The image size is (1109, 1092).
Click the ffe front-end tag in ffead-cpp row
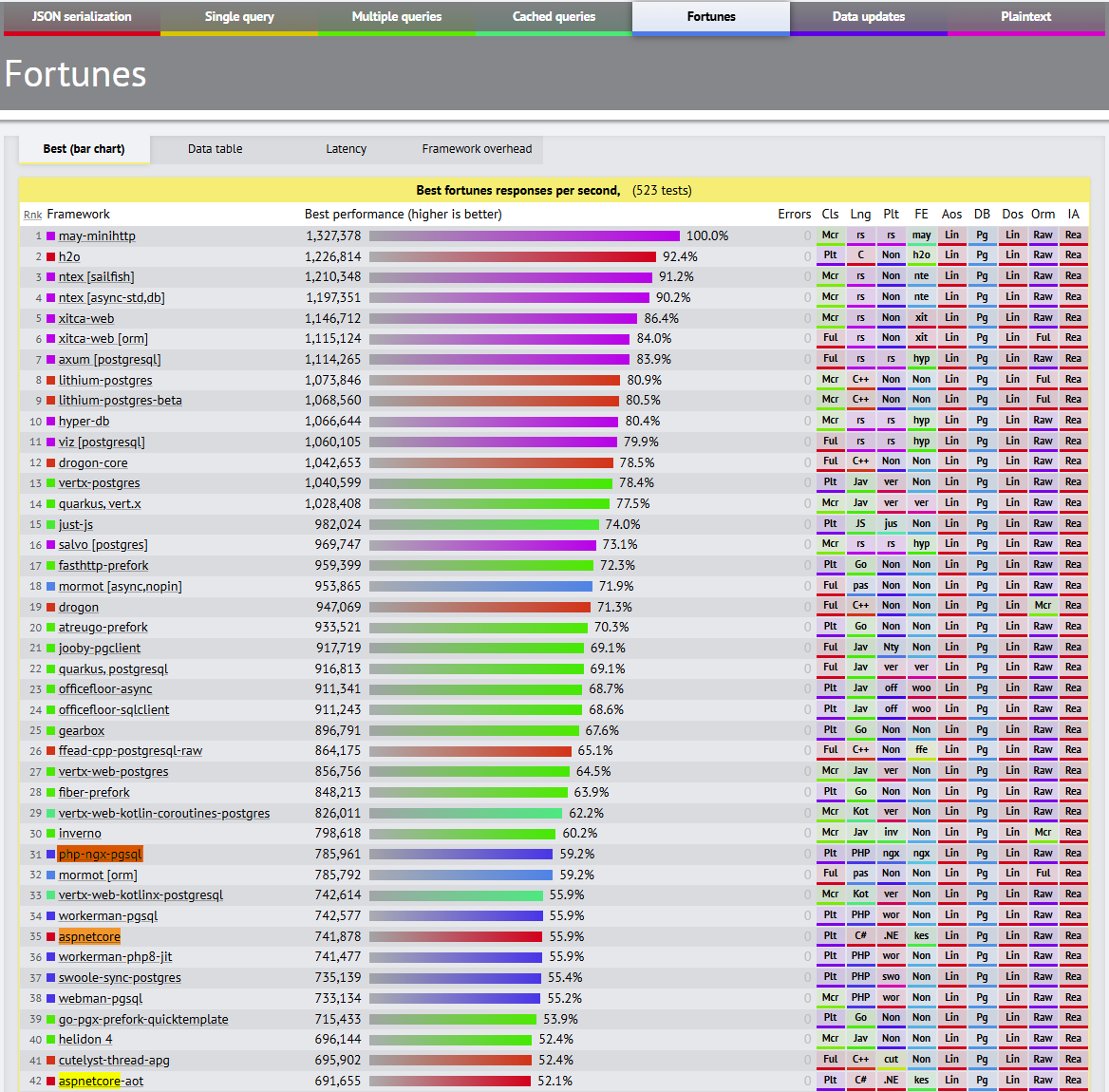coord(922,750)
